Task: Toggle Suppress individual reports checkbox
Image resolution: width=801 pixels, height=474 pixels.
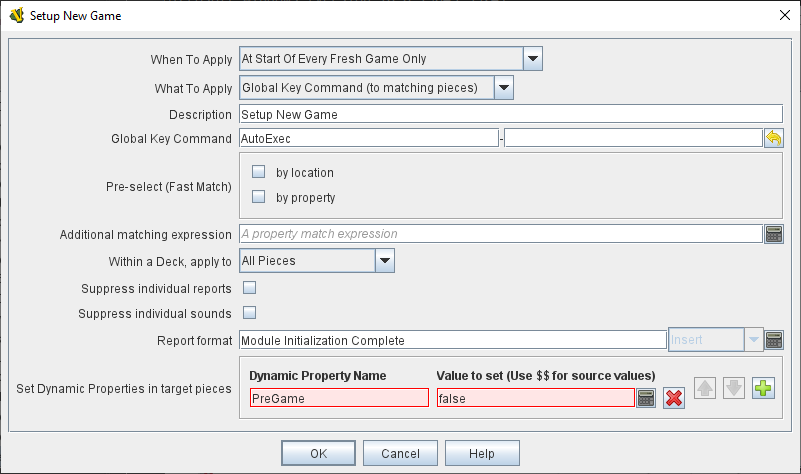Action: 249,288
